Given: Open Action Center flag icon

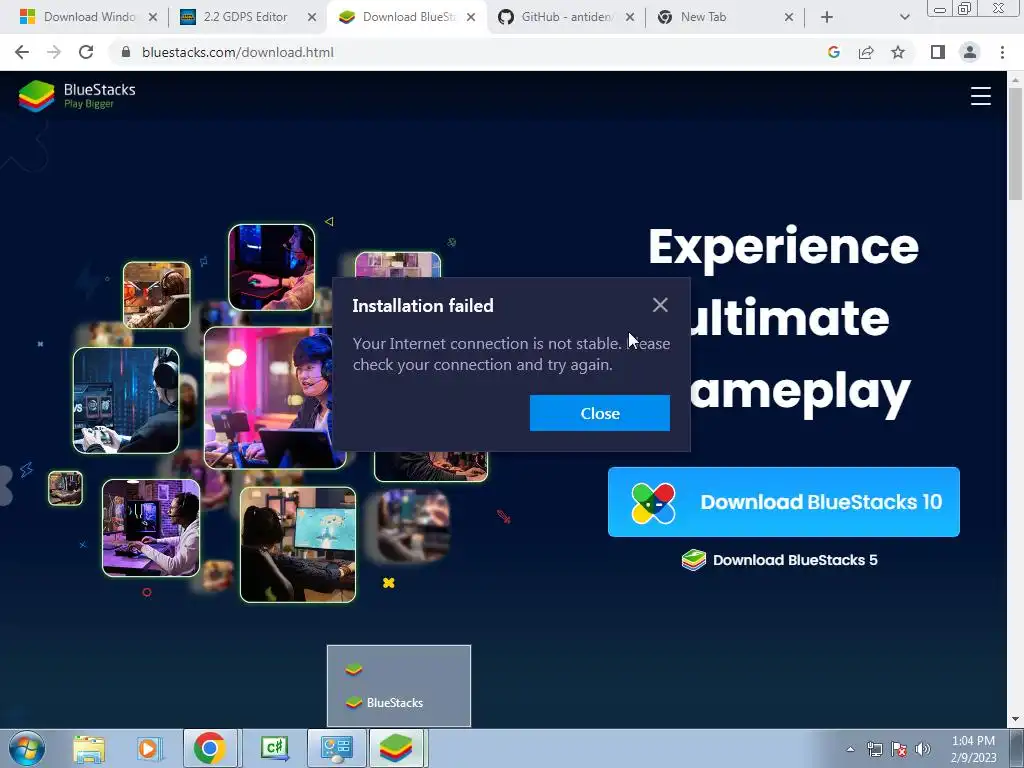Looking at the screenshot, I should (x=899, y=749).
